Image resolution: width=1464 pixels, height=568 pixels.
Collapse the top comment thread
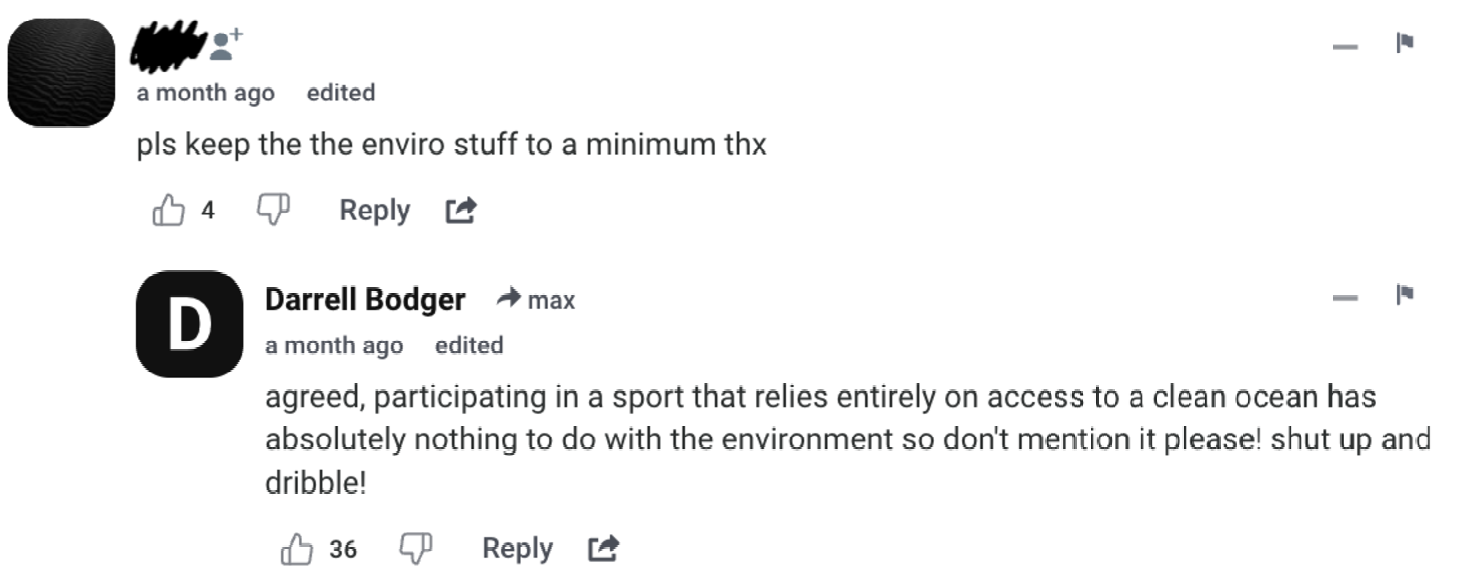pos(1346,46)
